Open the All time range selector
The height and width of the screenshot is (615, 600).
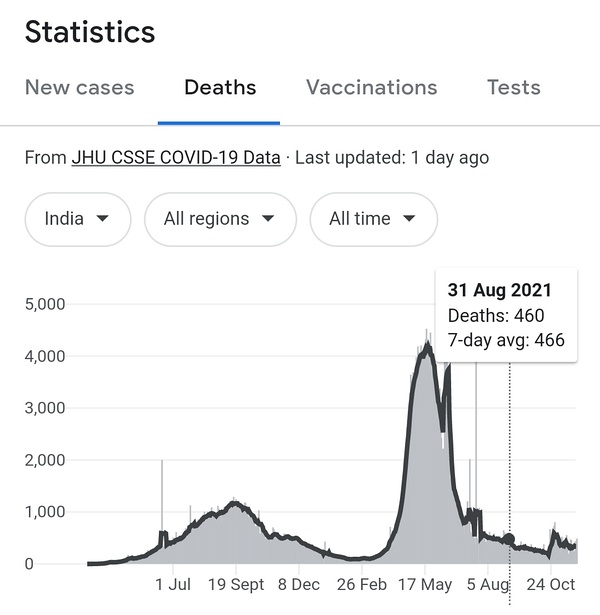(373, 219)
